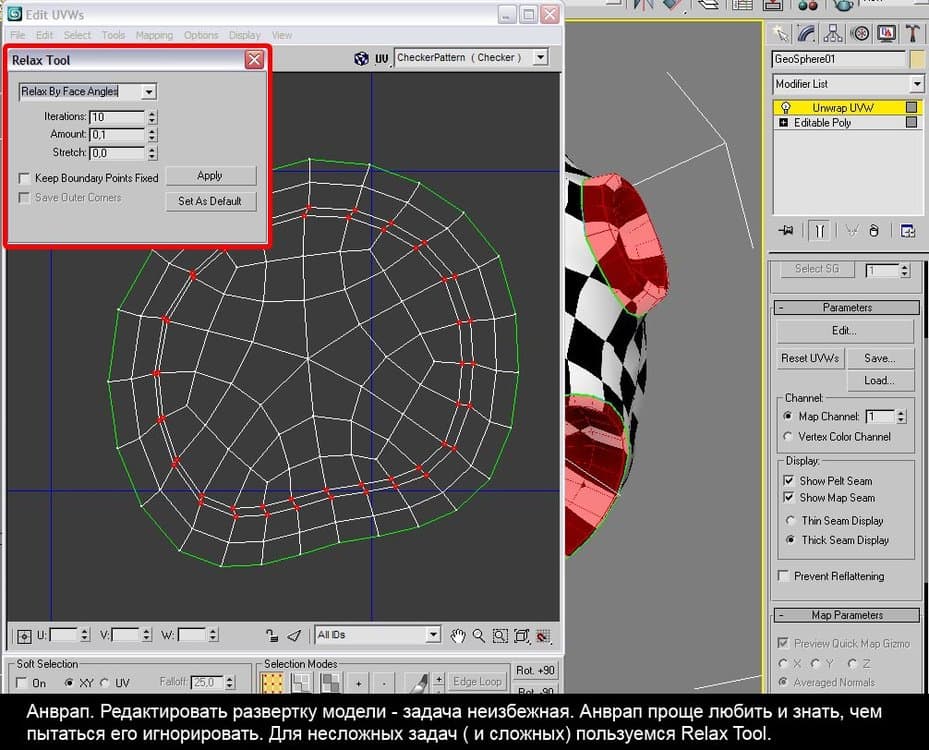Expand the Modifier List dropdown
929x750 pixels.
pyautogui.click(x=916, y=84)
